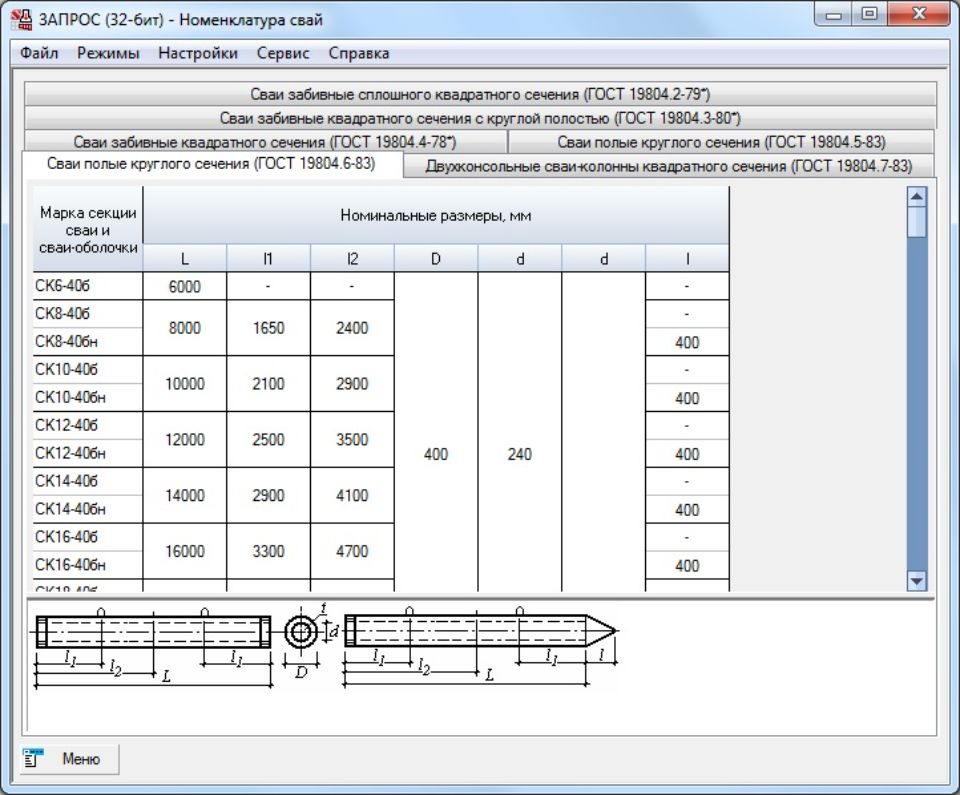Click the vertical scrollbar thumb of table
960x795 pixels.
(916, 222)
